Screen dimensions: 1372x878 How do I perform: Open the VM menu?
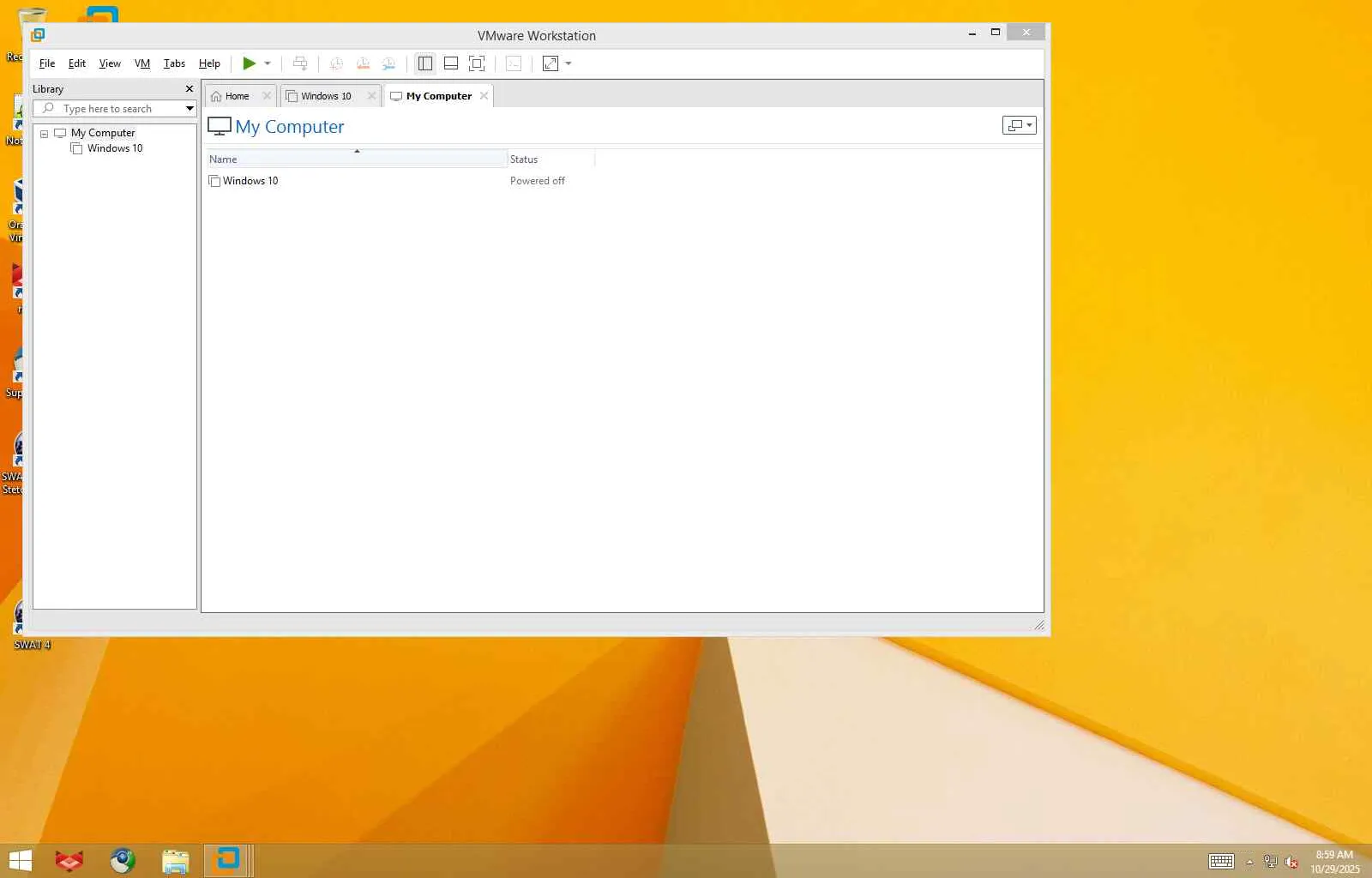(142, 63)
